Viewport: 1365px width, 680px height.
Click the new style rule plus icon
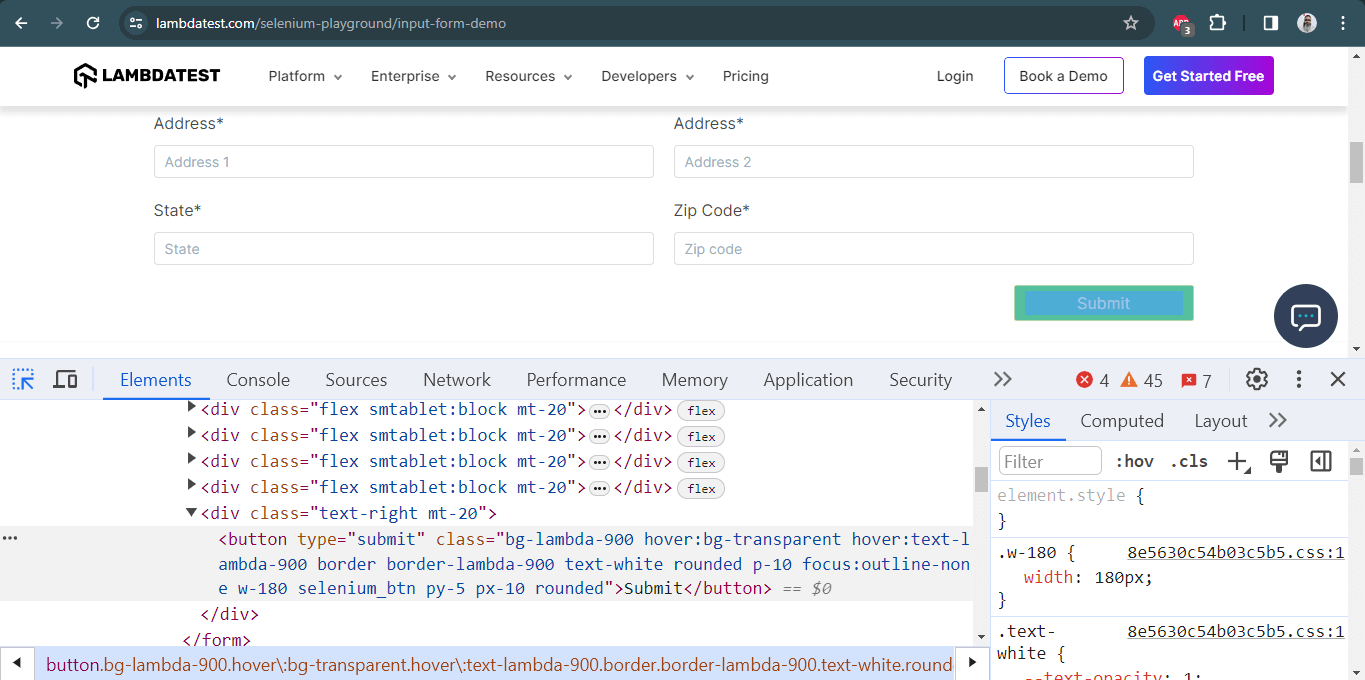pyautogui.click(x=1238, y=461)
